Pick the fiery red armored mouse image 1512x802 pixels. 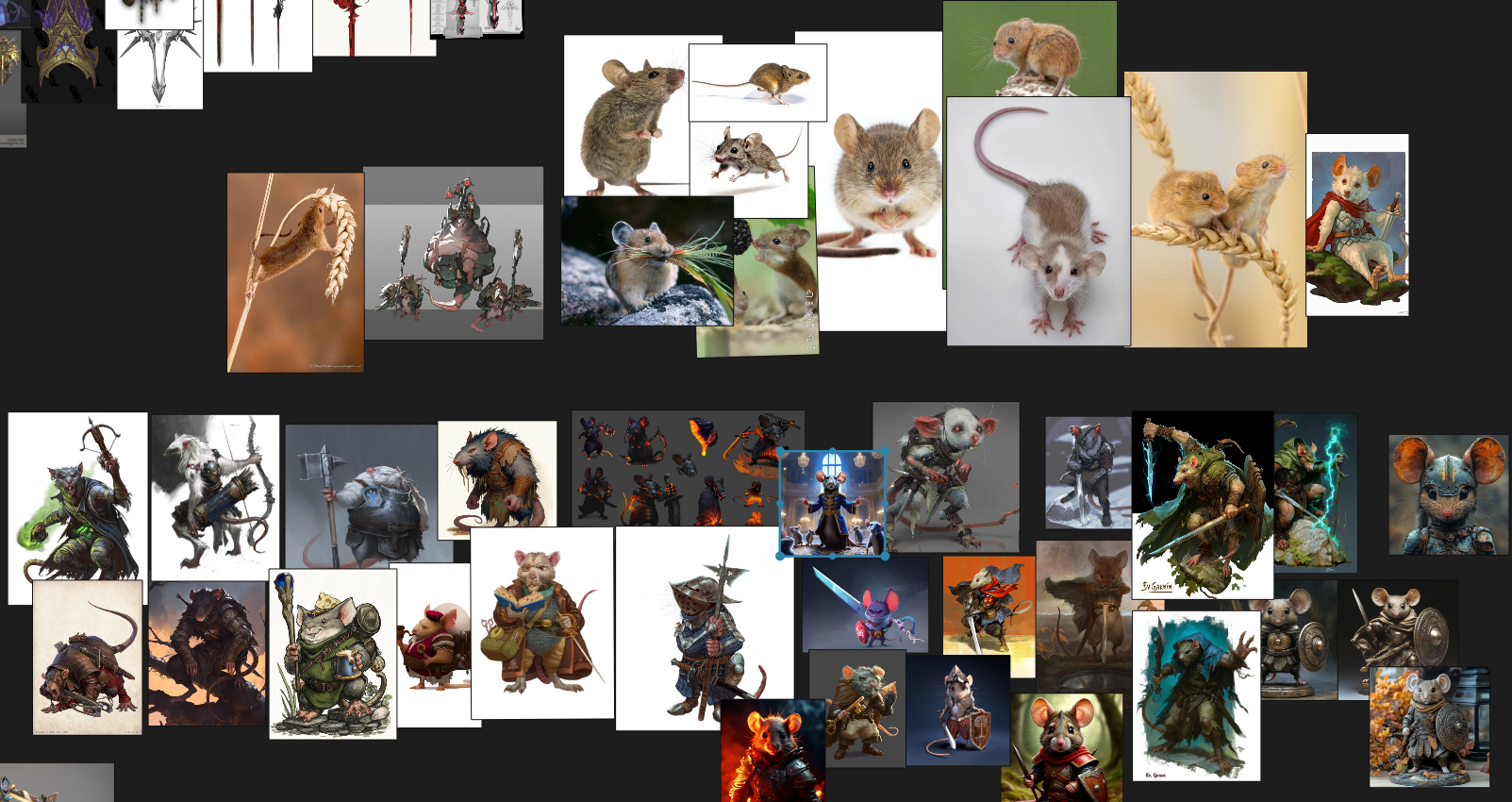point(772,751)
